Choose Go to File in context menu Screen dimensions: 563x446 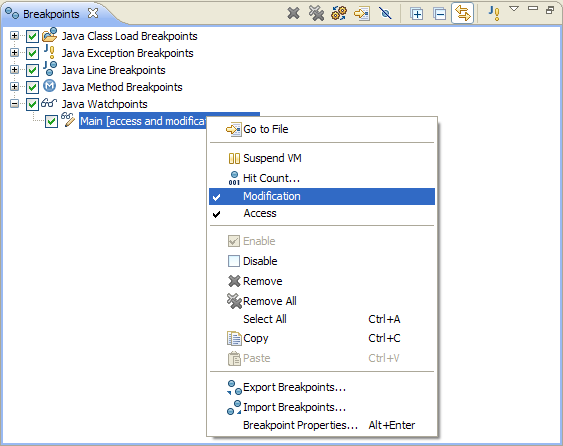(x=322, y=129)
